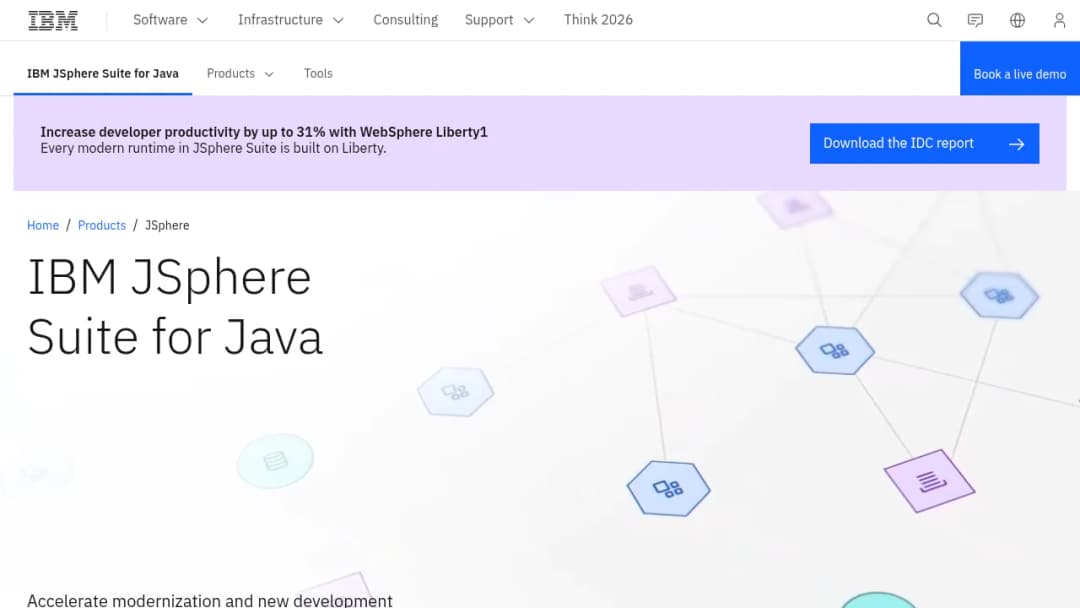Viewport: 1080px width, 608px height.
Task: Expand the Products submenu chevron
Action: (269, 74)
